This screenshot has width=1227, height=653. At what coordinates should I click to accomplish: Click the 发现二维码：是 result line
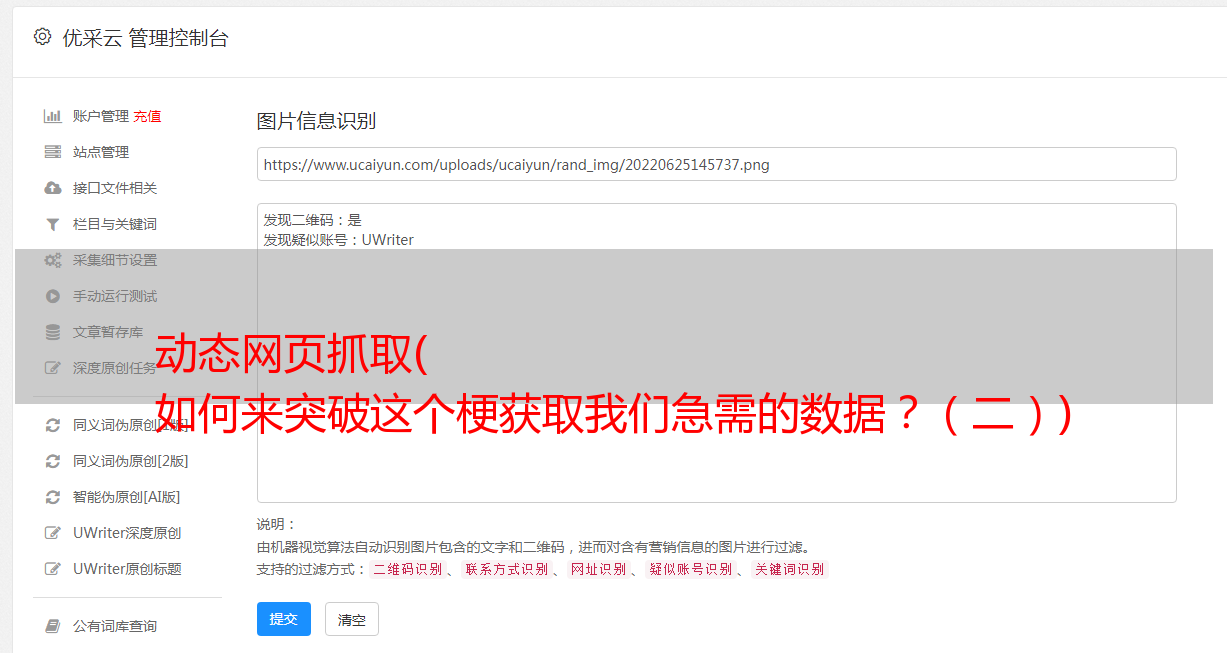[x=313, y=220]
